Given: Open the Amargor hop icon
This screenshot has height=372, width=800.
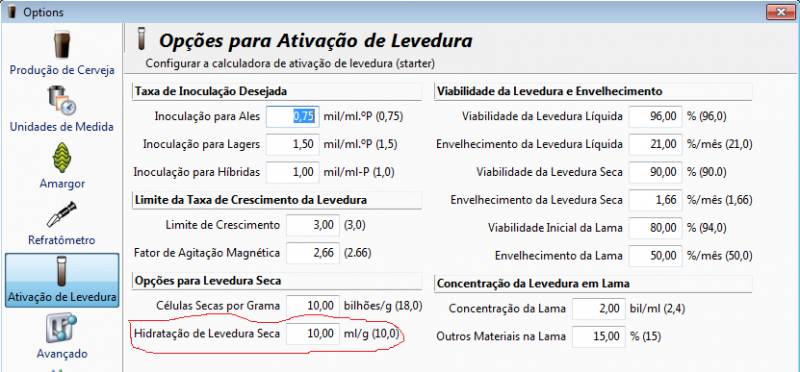Looking at the screenshot, I should (x=62, y=157).
